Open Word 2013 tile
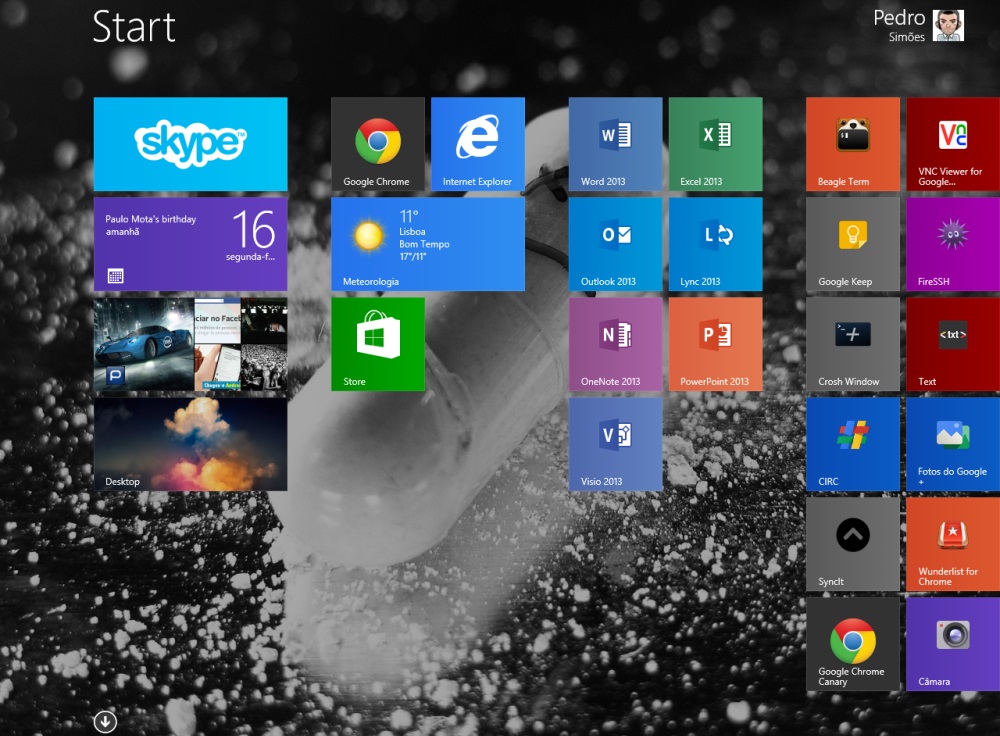The image size is (1000, 736). tap(615, 144)
